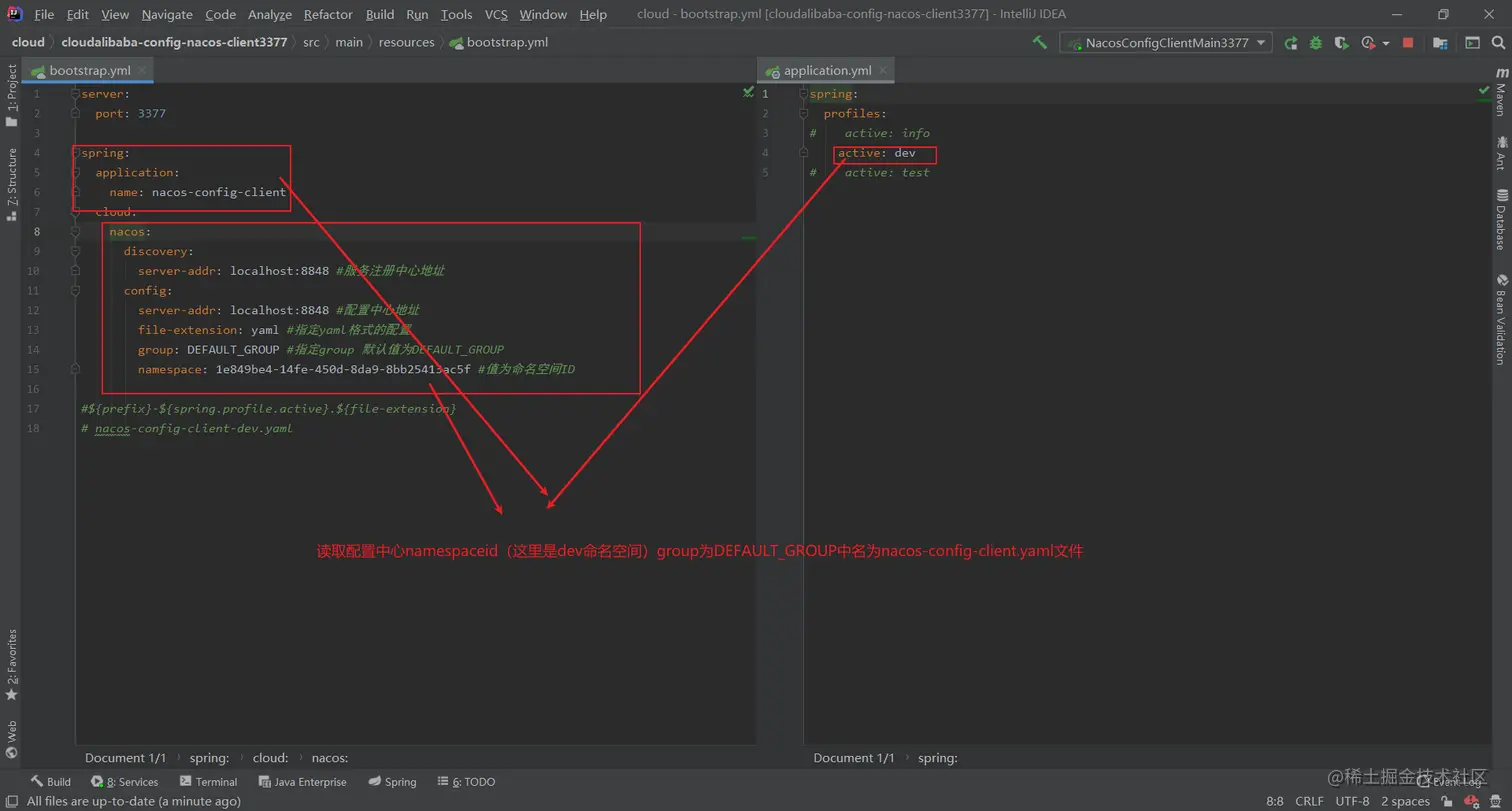1512x811 pixels.
Task: Click the src breadcrumb
Action: [x=311, y=42]
